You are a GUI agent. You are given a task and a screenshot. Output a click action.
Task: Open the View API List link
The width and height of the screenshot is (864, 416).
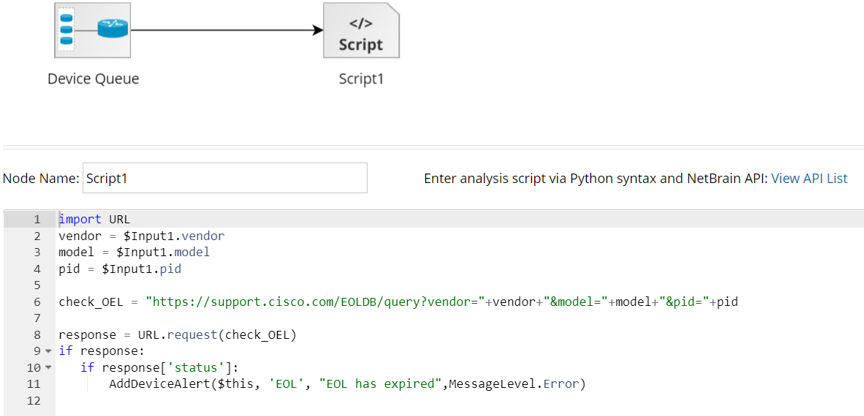(809, 178)
